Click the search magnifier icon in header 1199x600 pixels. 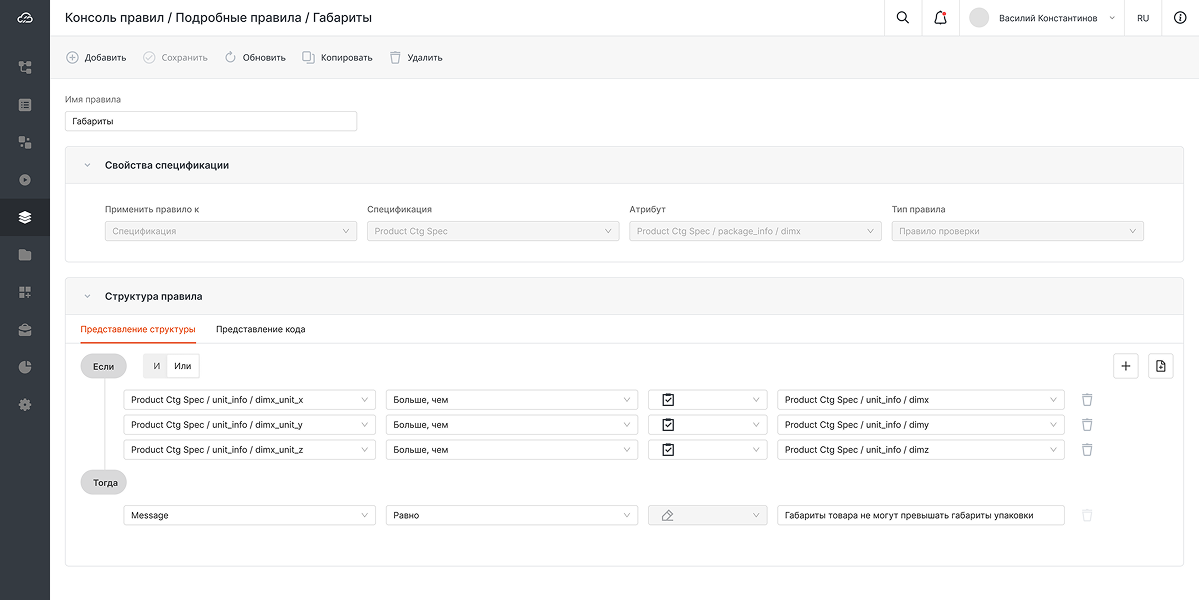pos(902,18)
